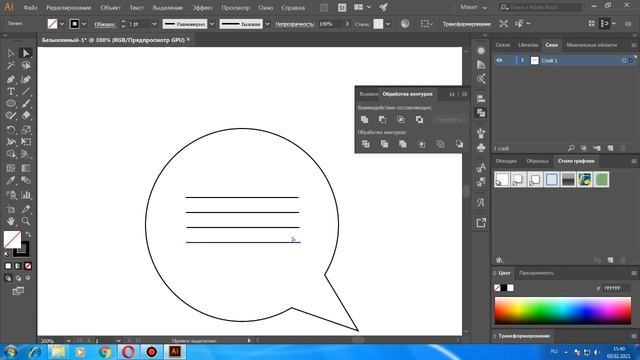Select the Eyedropper tool
The width and height of the screenshot is (640, 360).
click(x=11, y=180)
